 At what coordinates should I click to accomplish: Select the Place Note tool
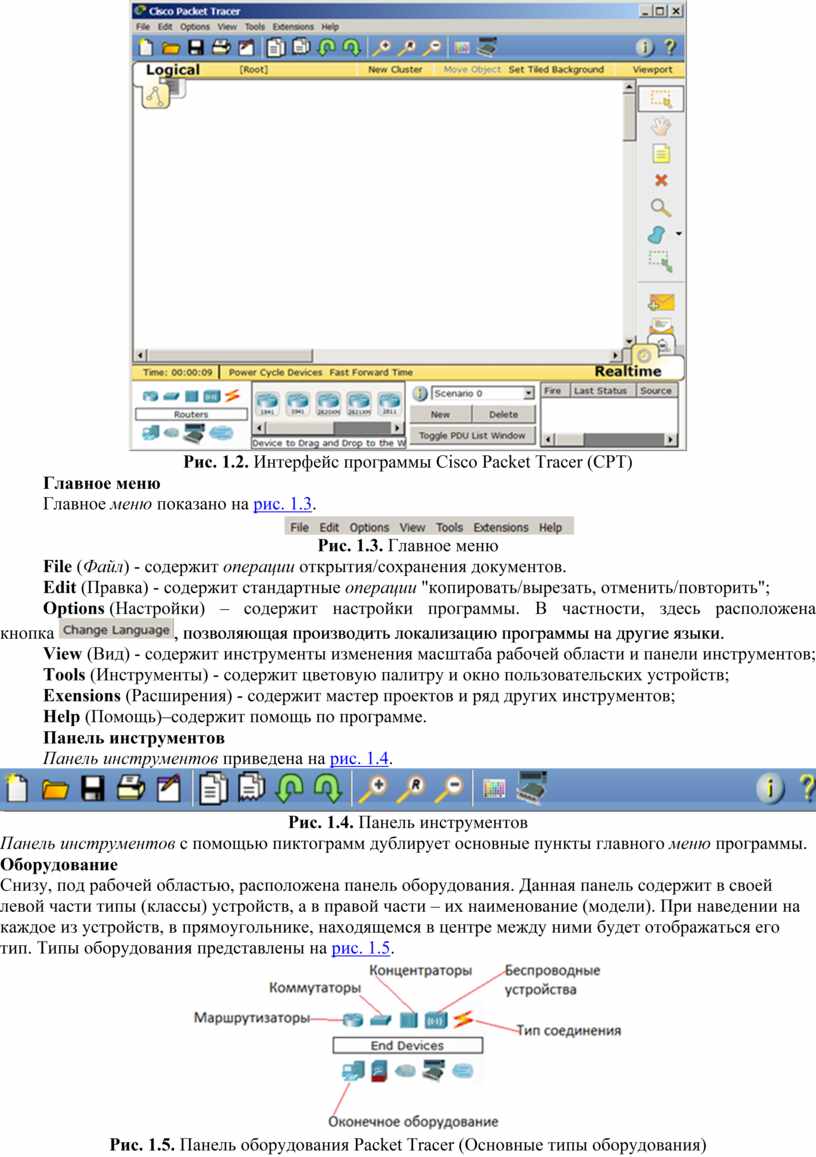coord(660,153)
